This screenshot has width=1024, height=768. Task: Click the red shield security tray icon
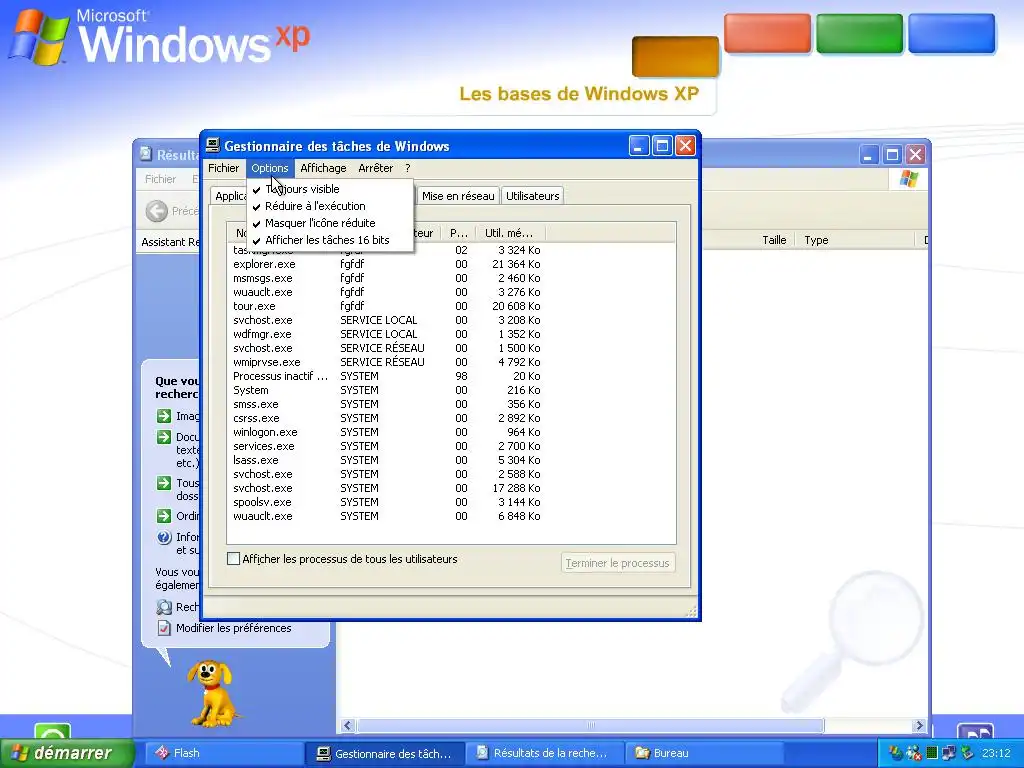pyautogui.click(x=914, y=753)
